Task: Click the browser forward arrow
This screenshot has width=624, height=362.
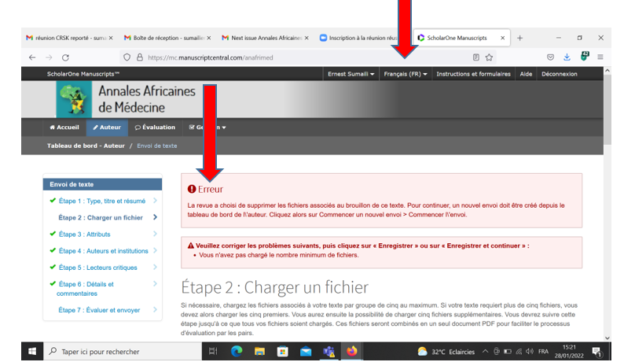Action: 49,58
